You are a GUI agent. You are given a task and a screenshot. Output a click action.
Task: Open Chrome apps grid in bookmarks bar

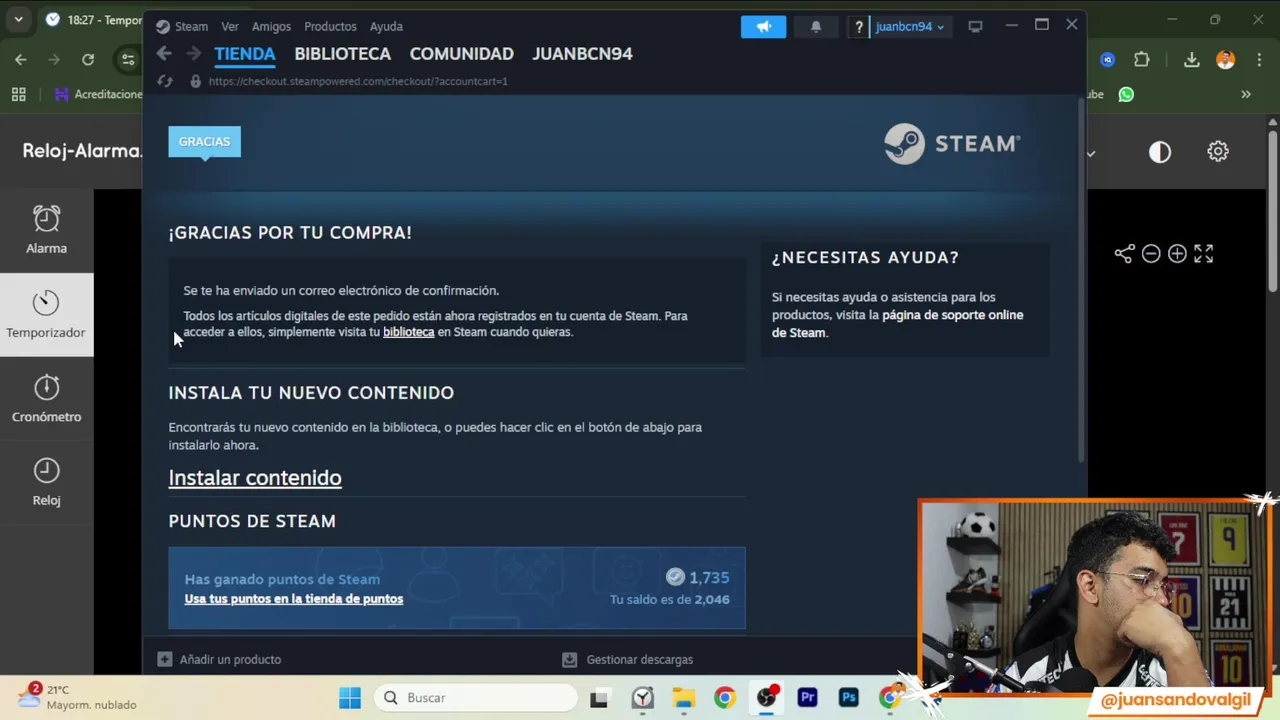point(18,94)
